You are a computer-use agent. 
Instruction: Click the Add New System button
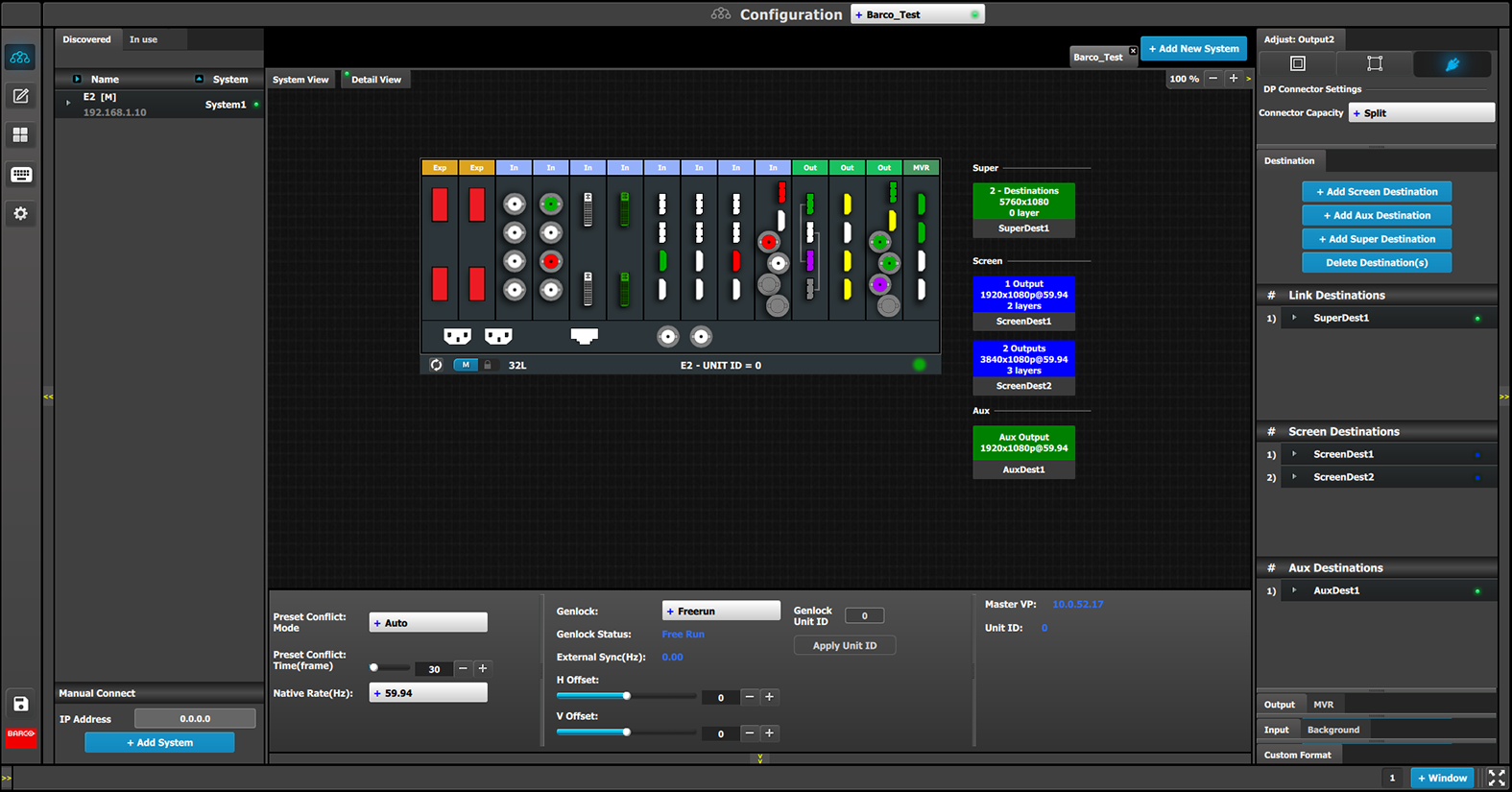tap(1193, 49)
